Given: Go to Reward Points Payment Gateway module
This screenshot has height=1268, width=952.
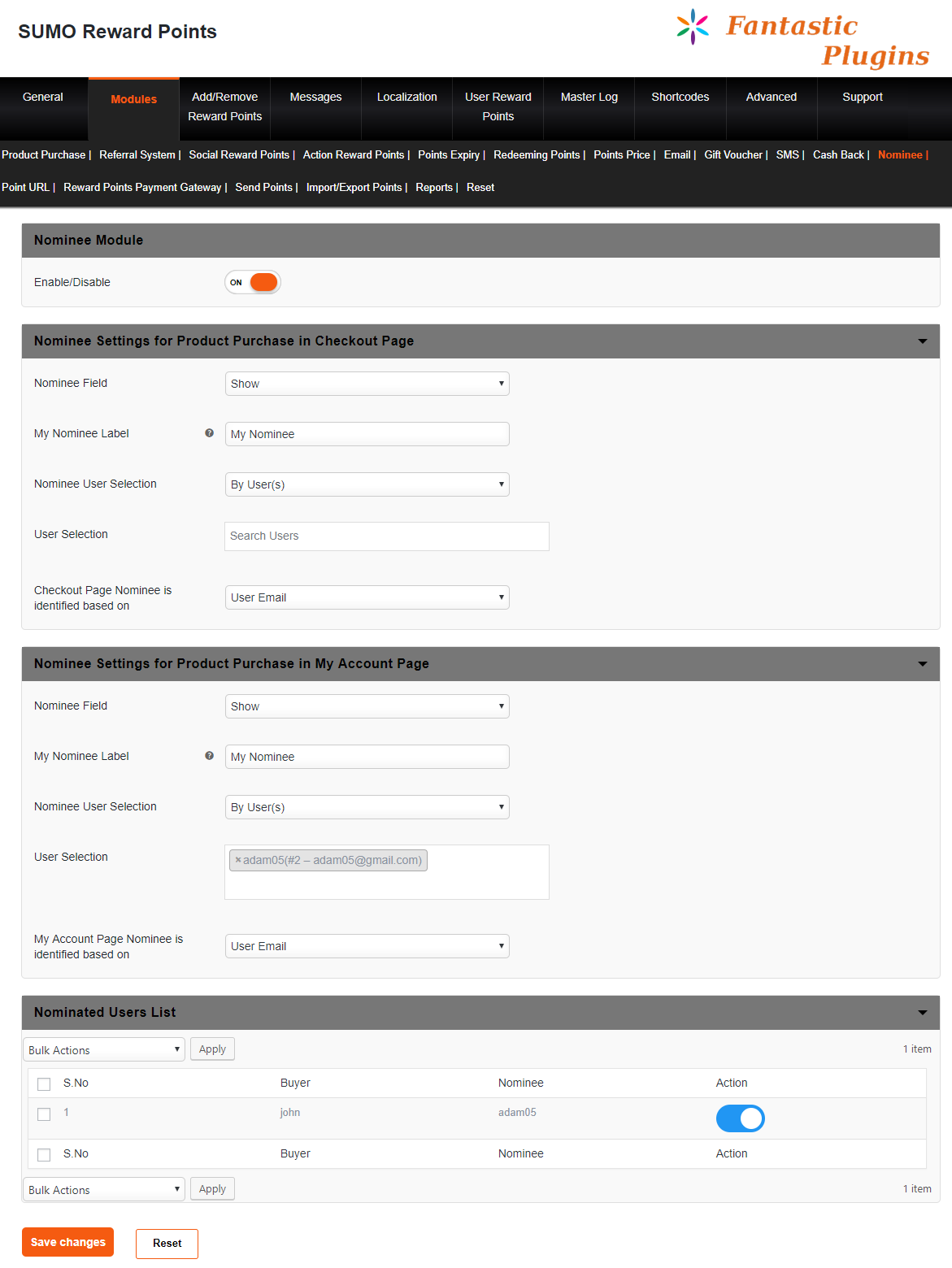Looking at the screenshot, I should (x=142, y=187).
